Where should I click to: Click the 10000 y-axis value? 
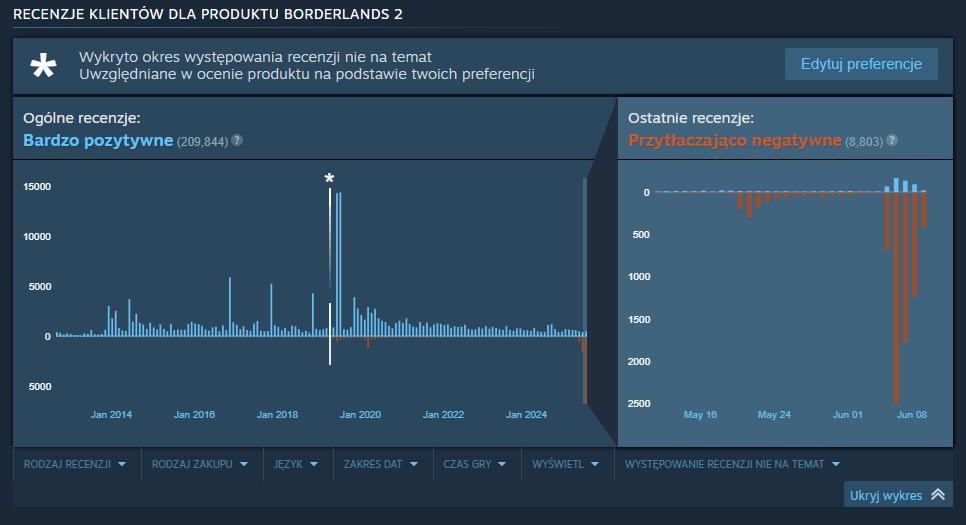pyautogui.click(x=37, y=237)
